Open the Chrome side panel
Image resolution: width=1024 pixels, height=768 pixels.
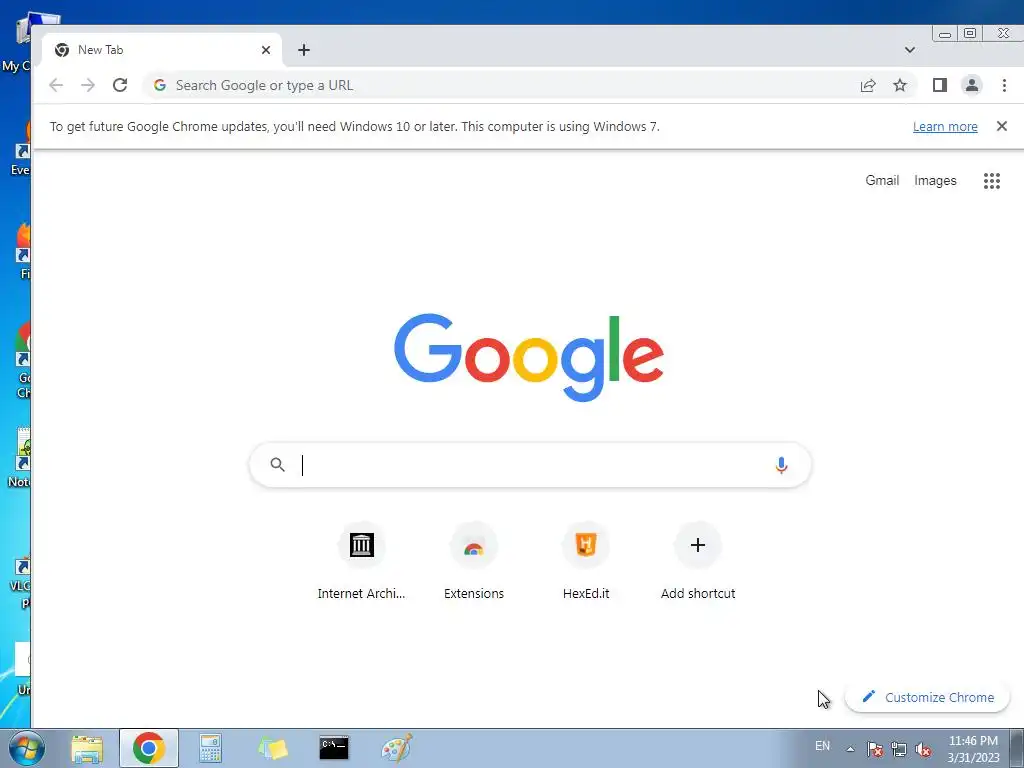coord(940,85)
